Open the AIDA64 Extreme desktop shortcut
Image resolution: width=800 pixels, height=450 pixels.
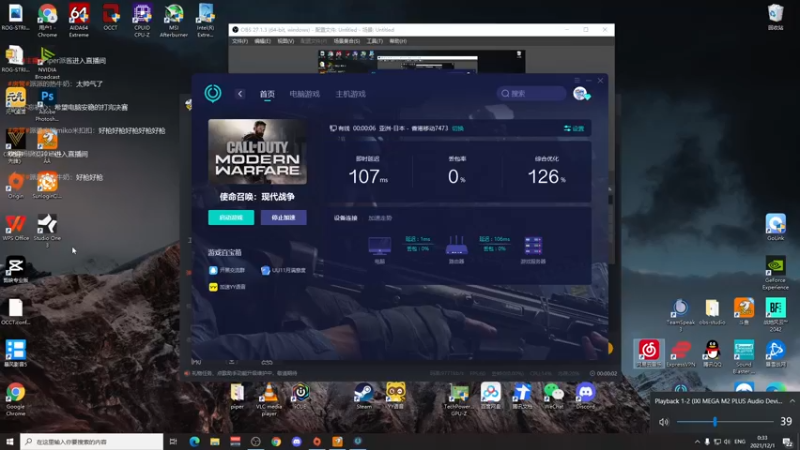click(79, 20)
